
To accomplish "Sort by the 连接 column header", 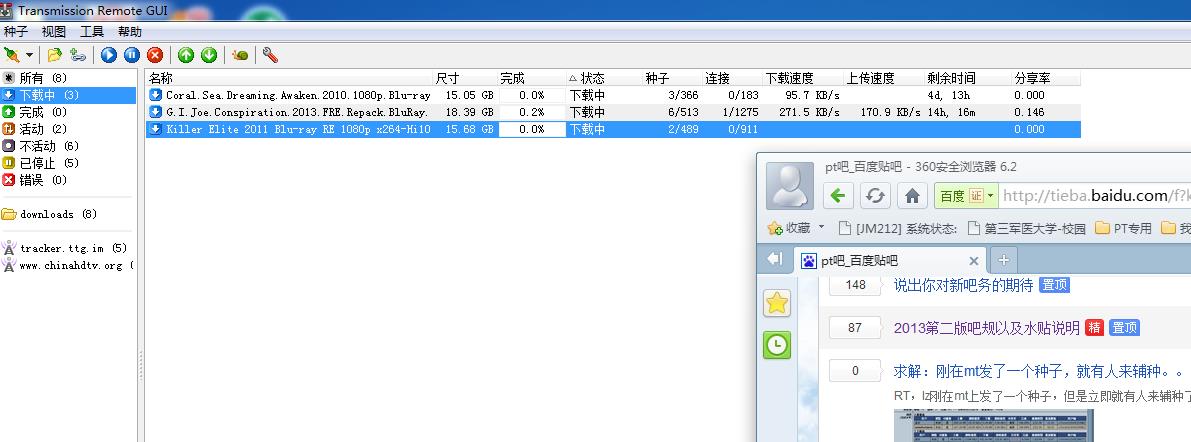I will pos(732,78).
